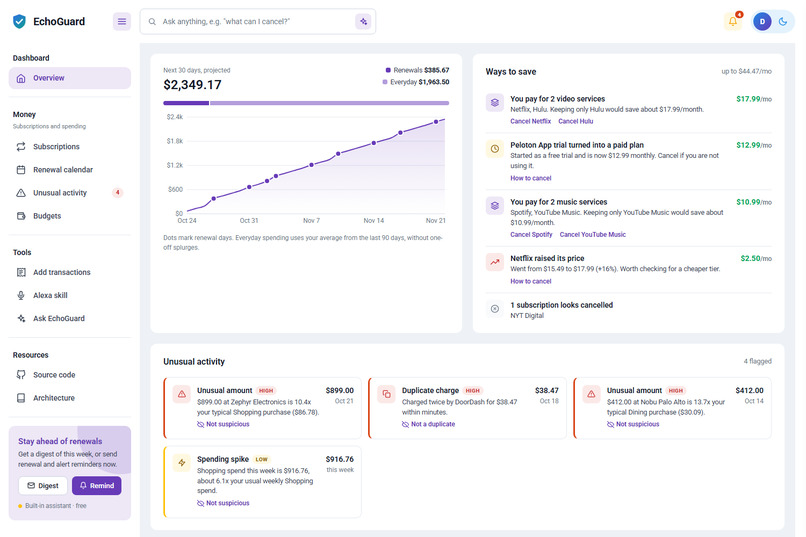Click the $2,349.17 projected total
Screen dimensions: 806x537
coord(192,85)
